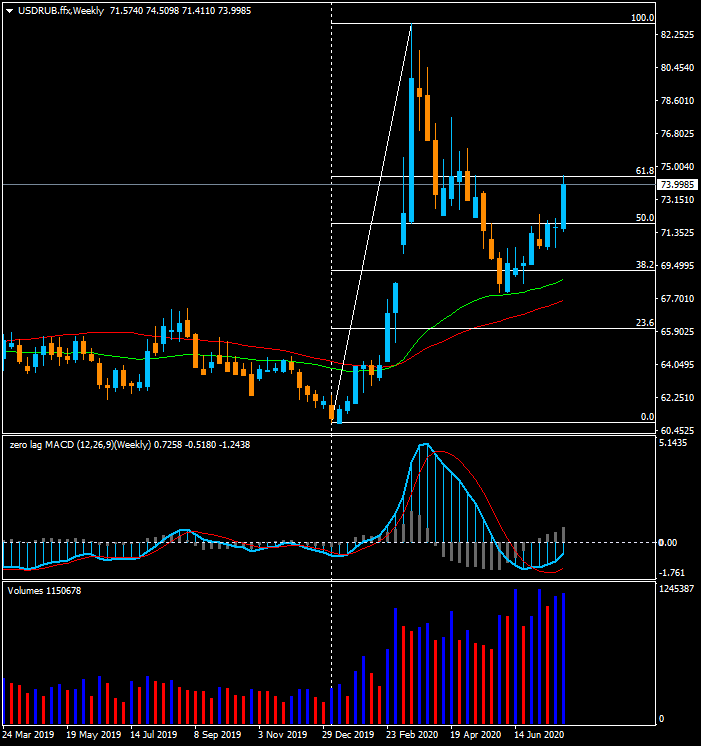The height and width of the screenshot is (746, 701).
Task: Click the latest tall blue weekly candle
Action: pos(563,207)
